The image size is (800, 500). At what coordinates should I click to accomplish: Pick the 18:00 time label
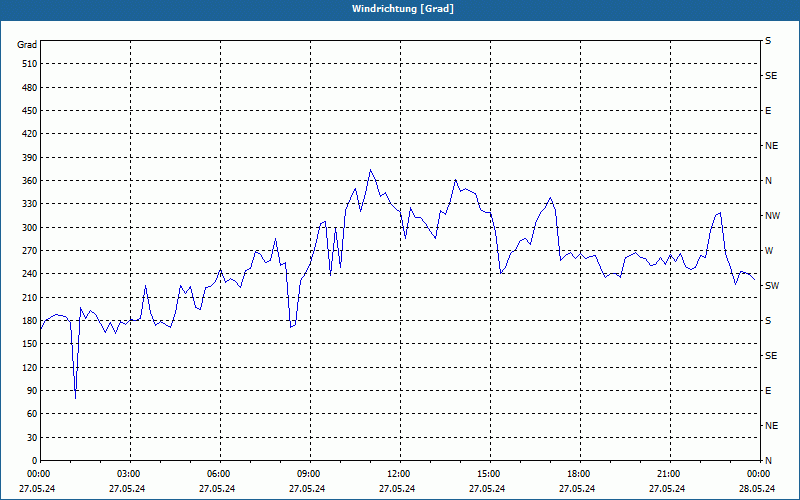click(579, 474)
